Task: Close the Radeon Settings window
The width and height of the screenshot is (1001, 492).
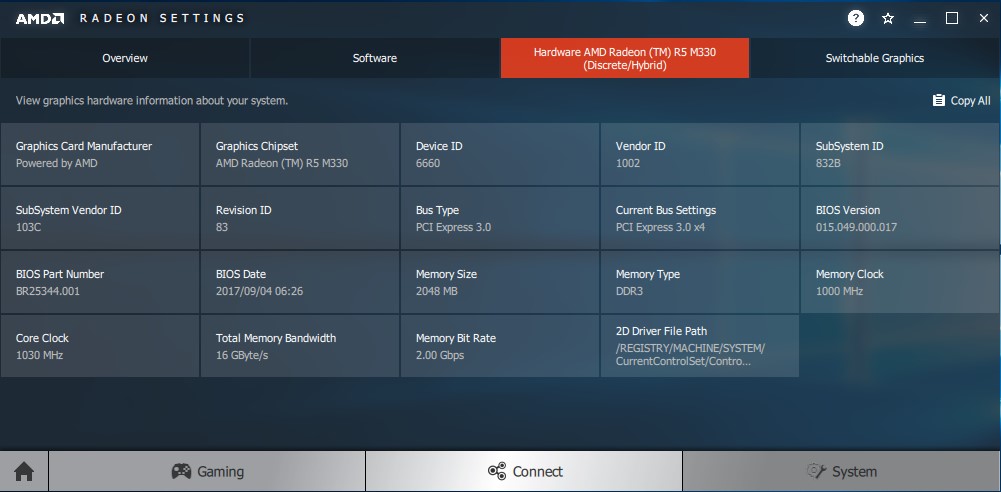Action: click(x=984, y=19)
